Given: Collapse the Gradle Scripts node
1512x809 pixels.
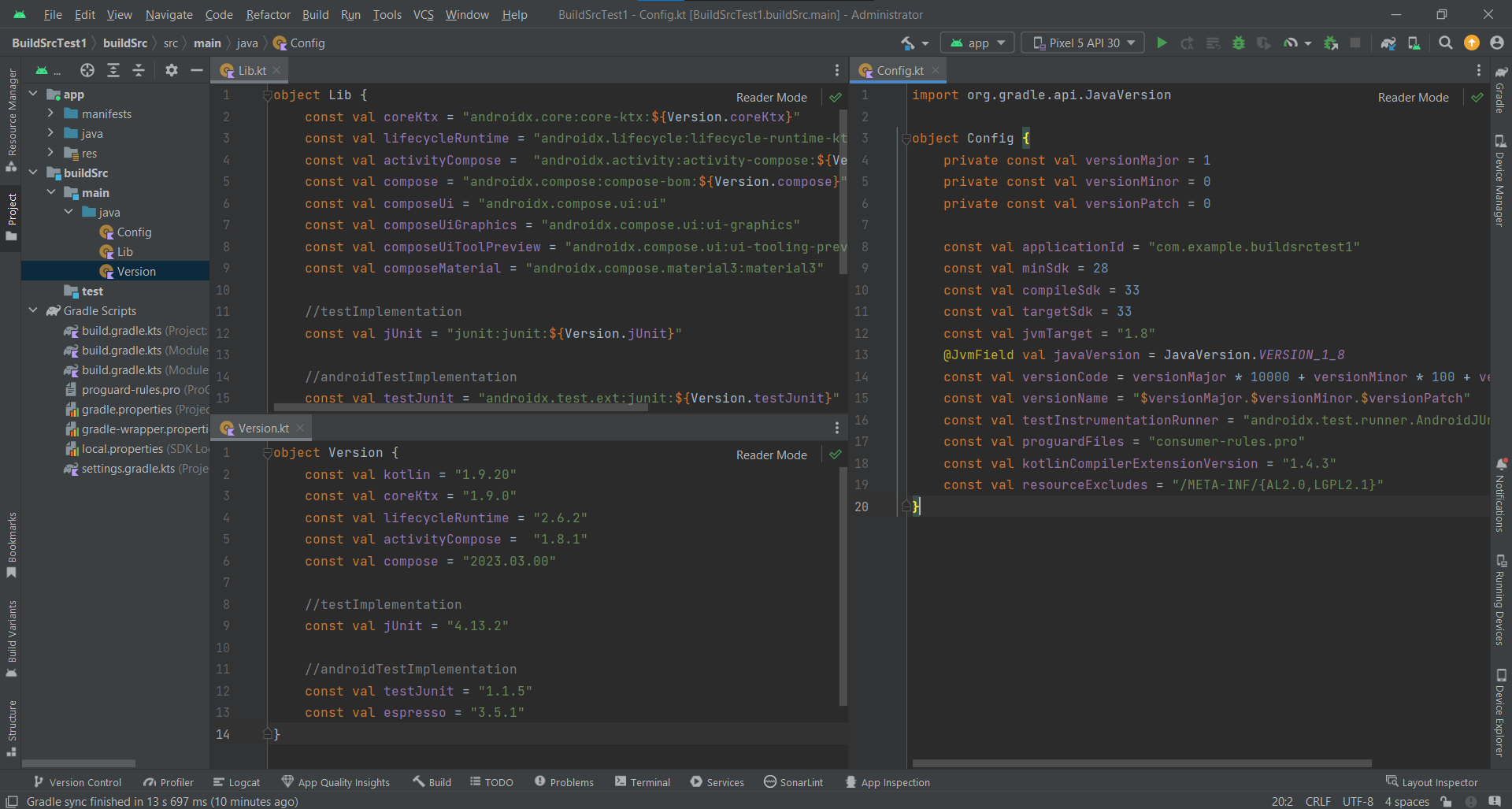Looking at the screenshot, I should coord(33,310).
